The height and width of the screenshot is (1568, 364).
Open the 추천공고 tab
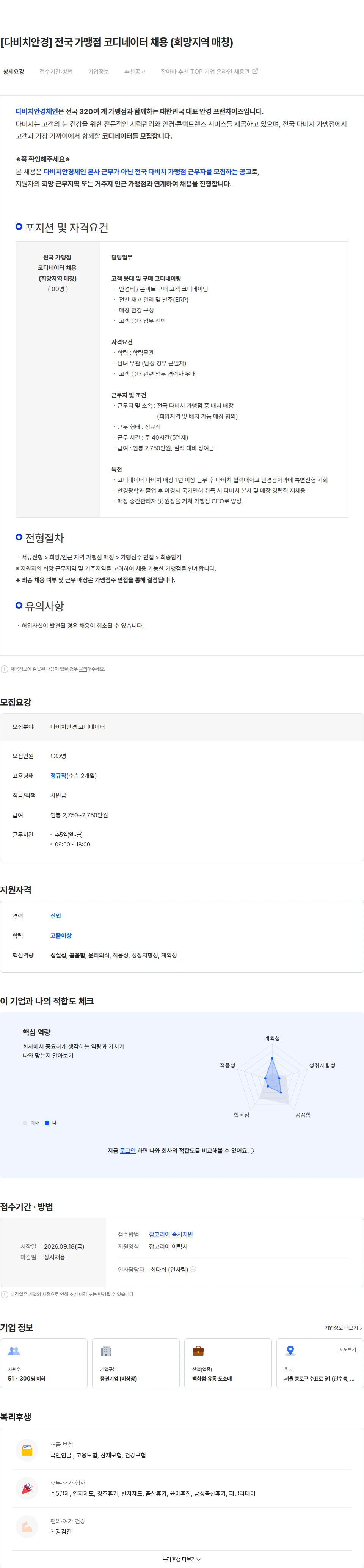[135, 72]
